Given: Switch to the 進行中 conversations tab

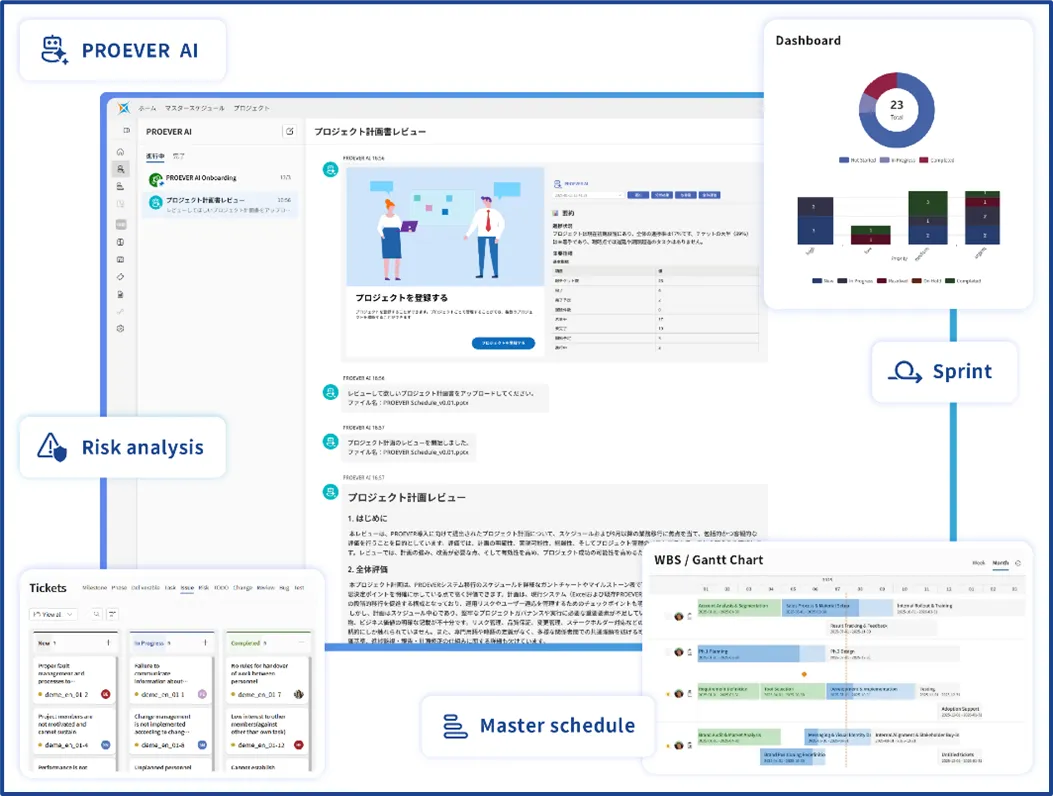Looking at the screenshot, I should [x=155, y=156].
